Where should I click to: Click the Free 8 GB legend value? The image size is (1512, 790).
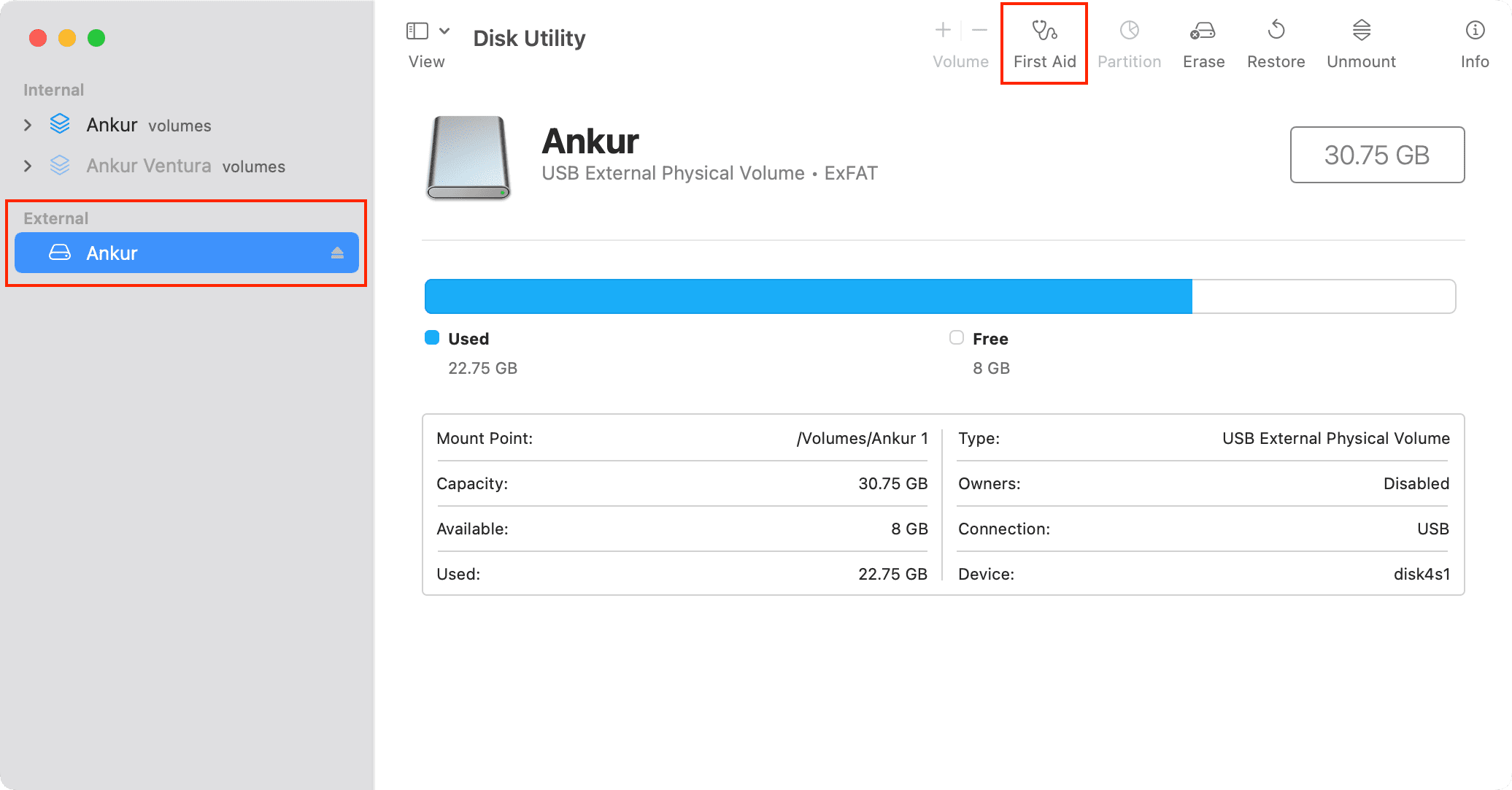(991, 368)
